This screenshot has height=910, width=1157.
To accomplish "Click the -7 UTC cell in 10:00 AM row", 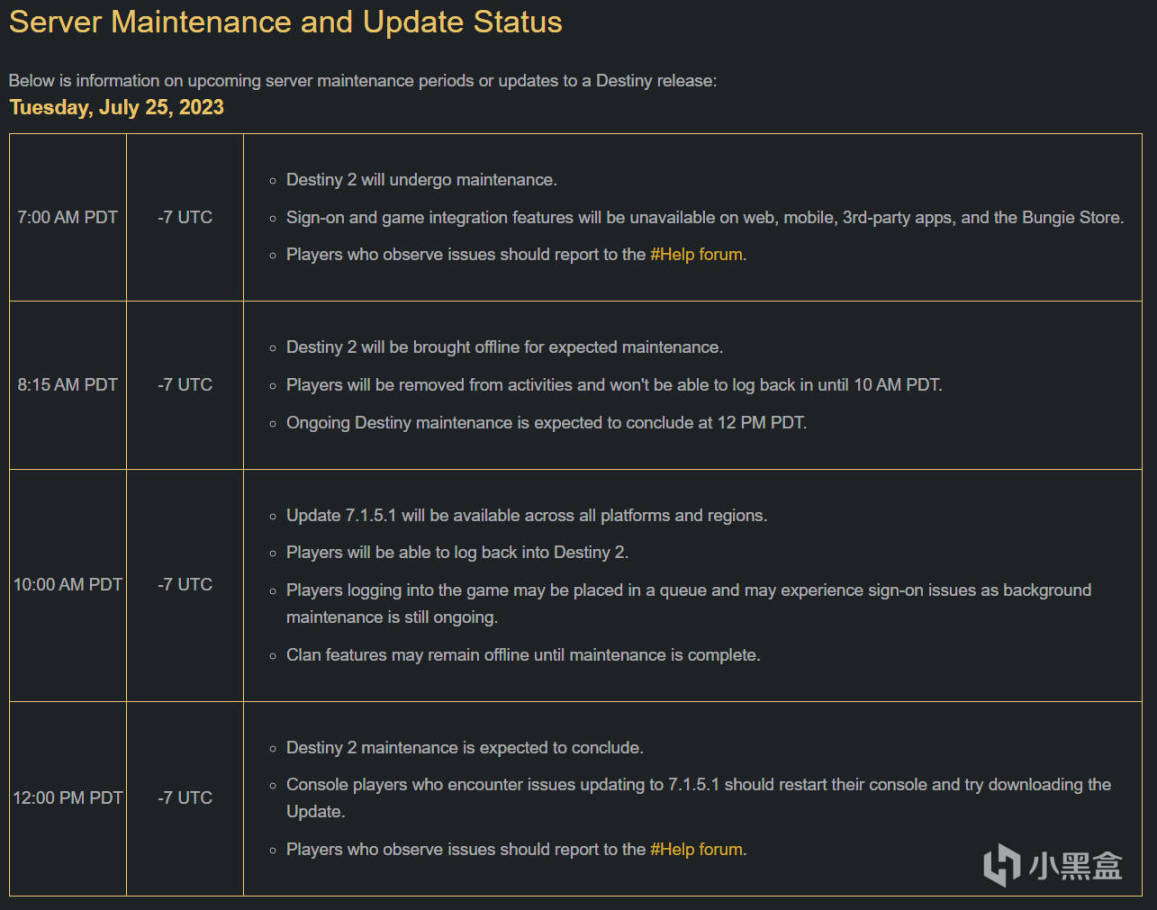I will click(x=185, y=585).
